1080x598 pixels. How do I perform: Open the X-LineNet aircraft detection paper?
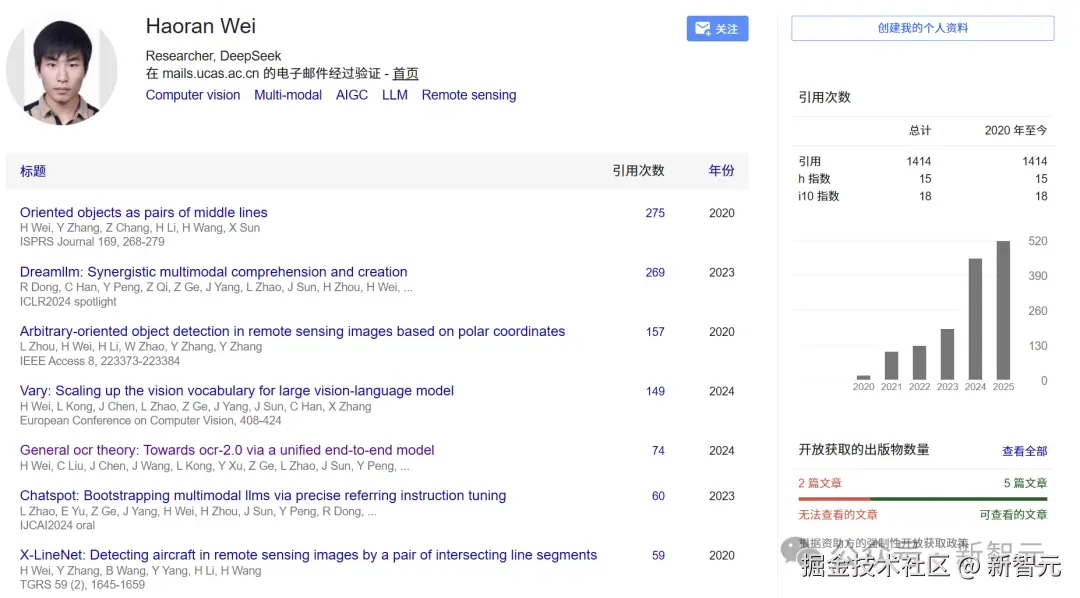pyautogui.click(x=308, y=555)
